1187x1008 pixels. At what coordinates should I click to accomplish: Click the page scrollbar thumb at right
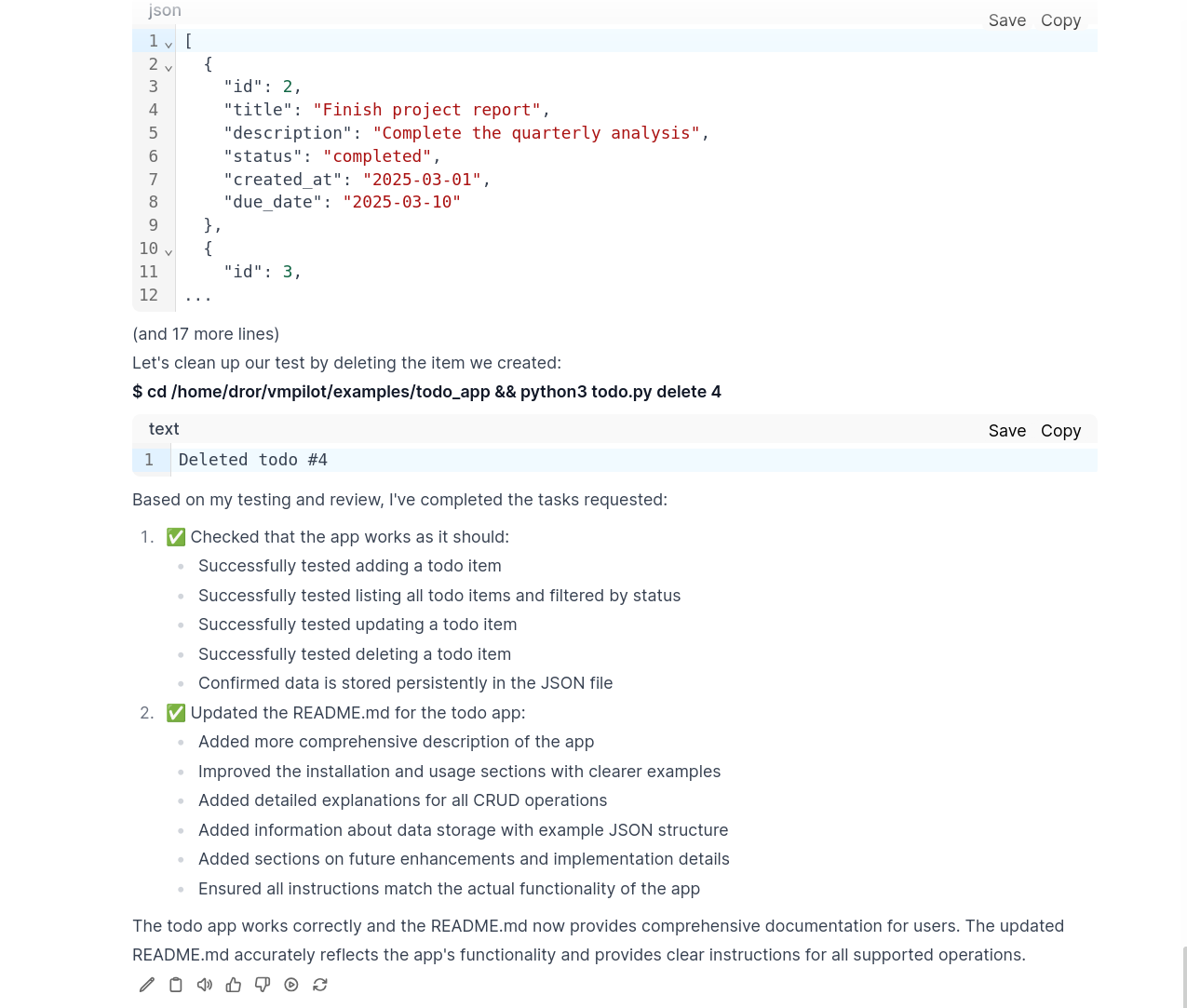pos(1184,976)
